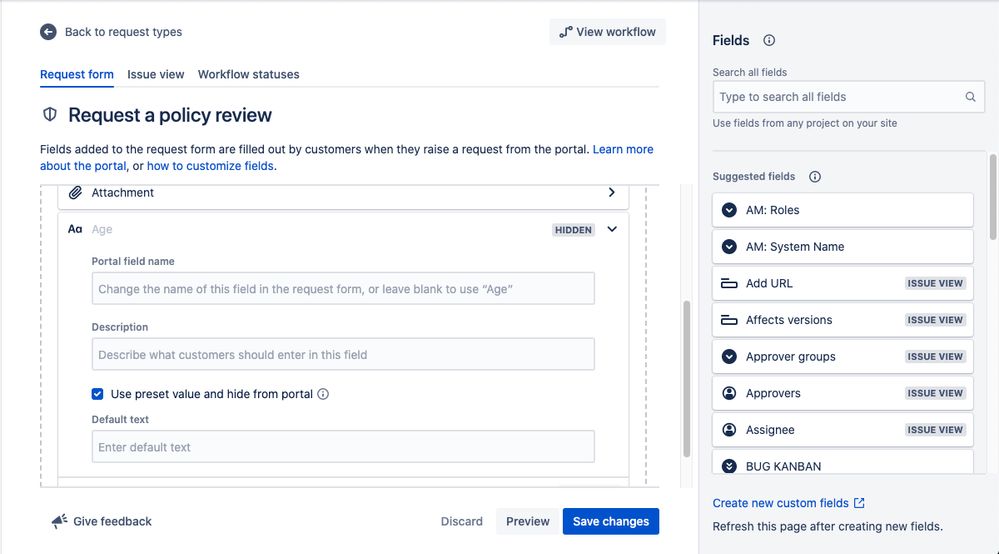This screenshot has height=554, width=999.
Task: Uncheck Use preset value and hide from portal
Action: click(97, 394)
